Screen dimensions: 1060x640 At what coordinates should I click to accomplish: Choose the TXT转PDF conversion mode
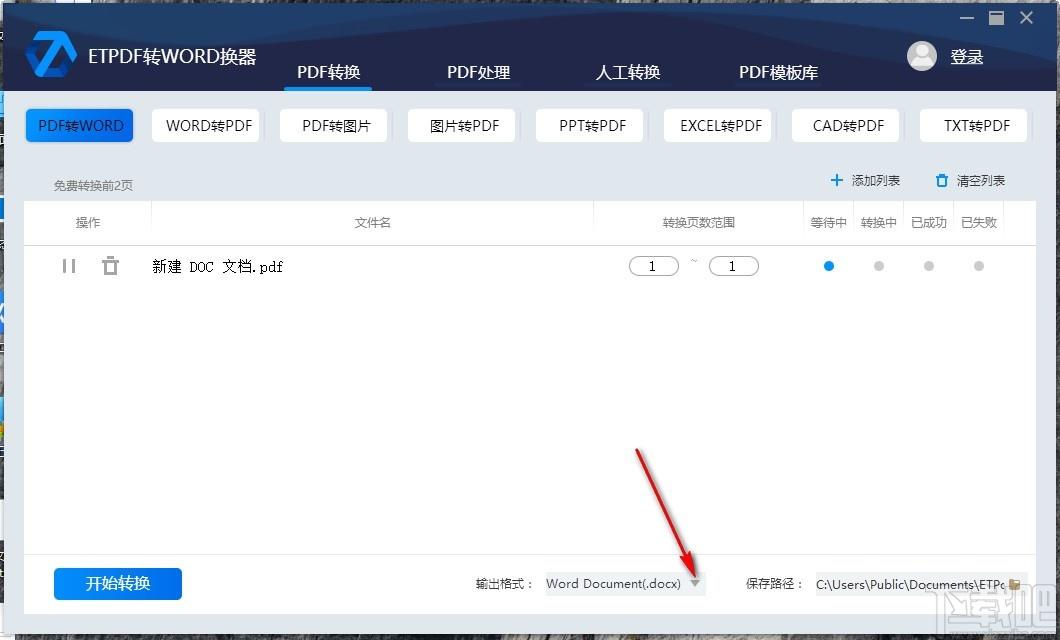973,126
